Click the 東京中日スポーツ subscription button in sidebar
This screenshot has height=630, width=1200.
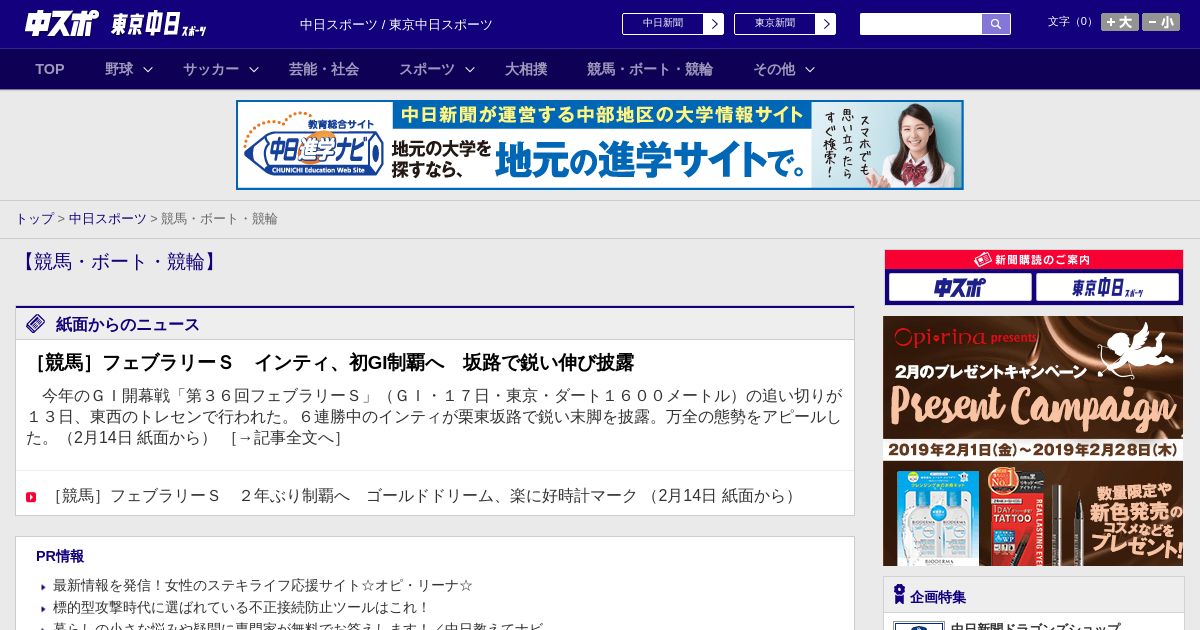click(1107, 287)
